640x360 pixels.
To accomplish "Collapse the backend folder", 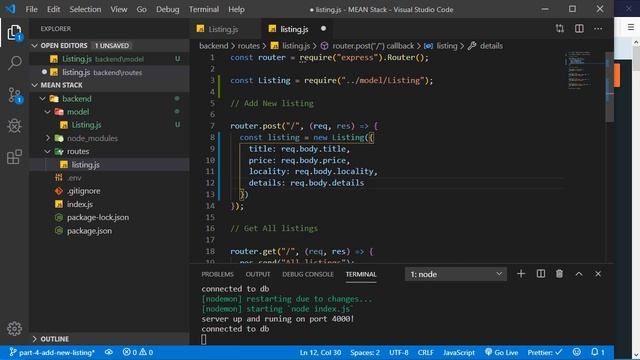I will 42,99.
